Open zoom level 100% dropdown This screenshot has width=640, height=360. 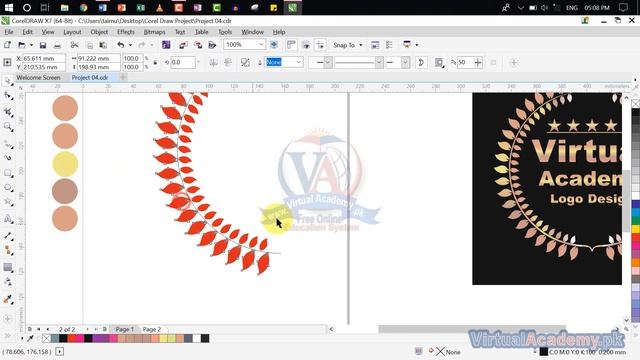261,44
